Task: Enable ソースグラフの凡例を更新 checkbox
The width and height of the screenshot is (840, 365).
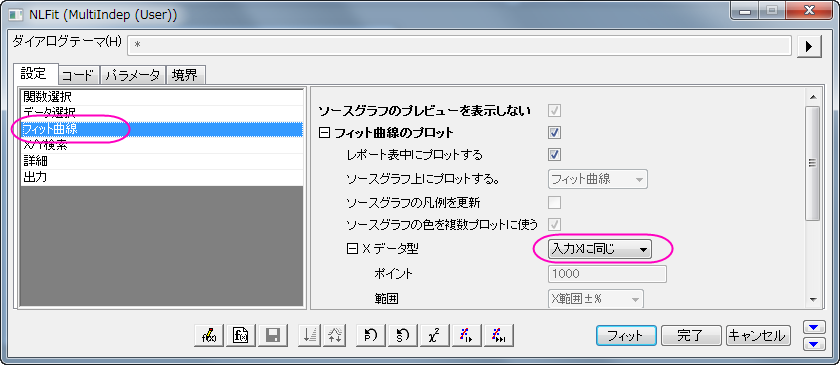Action: (x=554, y=203)
